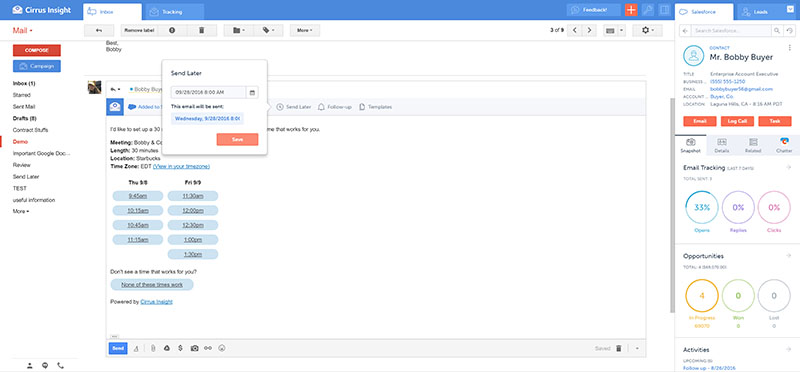Switch to the Tracking tab
This screenshot has width=800, height=372.
point(174,11)
